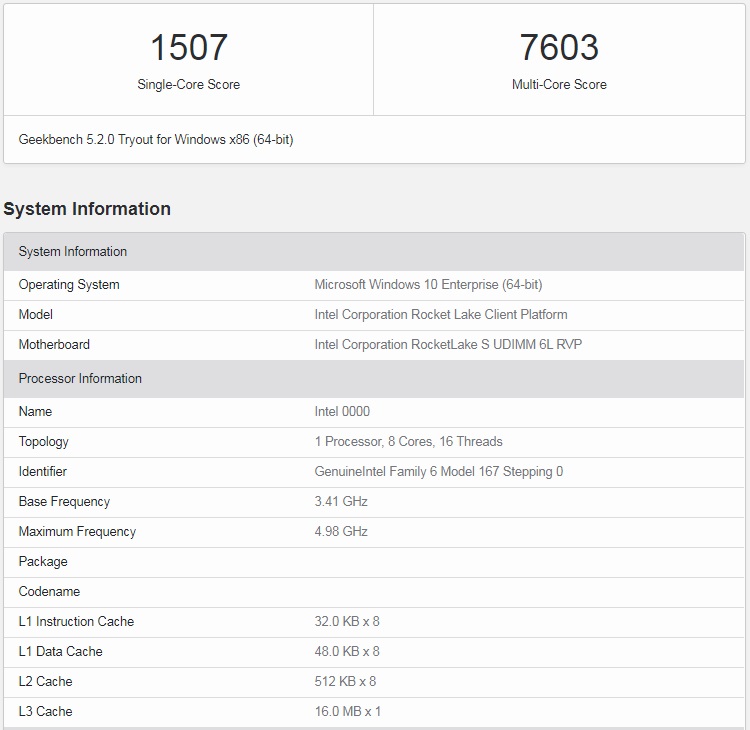Click the 48.0 KB x 8 data cache value

coord(347,652)
